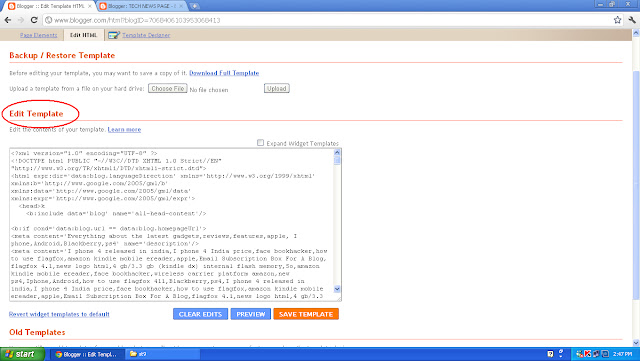640x361 pixels.
Task: Click the Old Templates heading
Action: click(37, 332)
